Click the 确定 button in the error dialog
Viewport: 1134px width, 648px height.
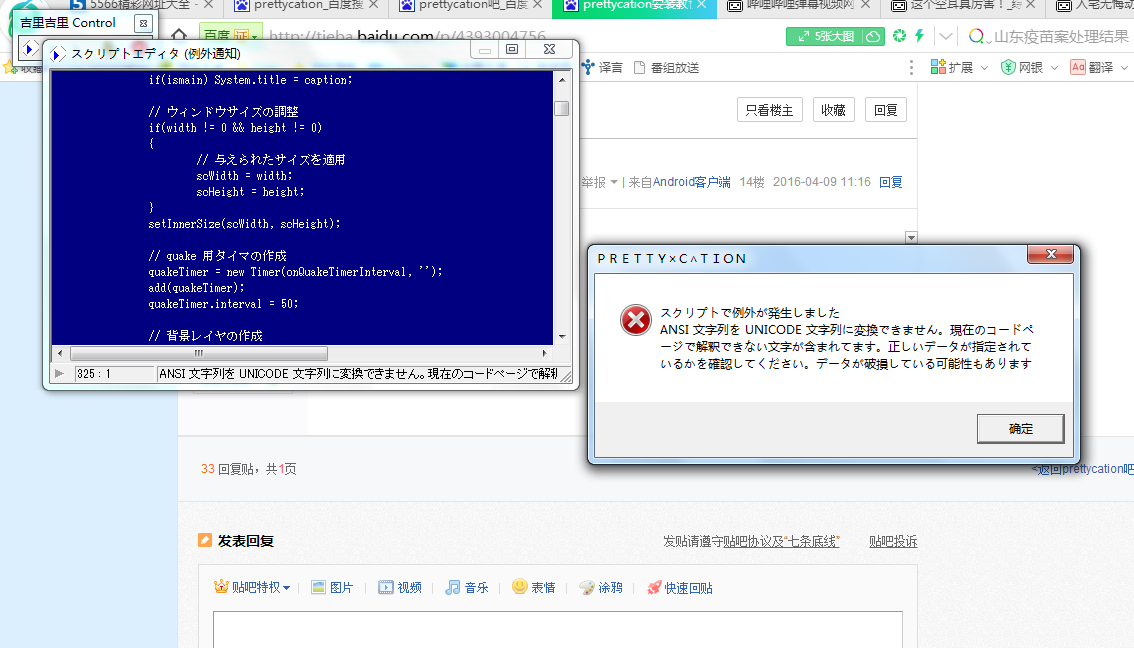1020,429
